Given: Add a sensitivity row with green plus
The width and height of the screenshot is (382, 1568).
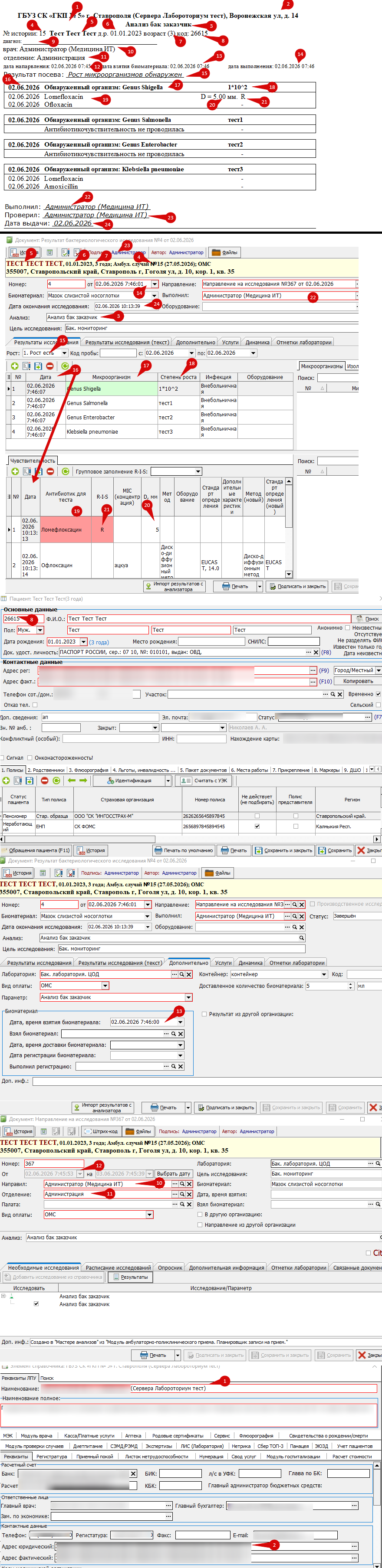Looking at the screenshot, I should click(x=15, y=471).
